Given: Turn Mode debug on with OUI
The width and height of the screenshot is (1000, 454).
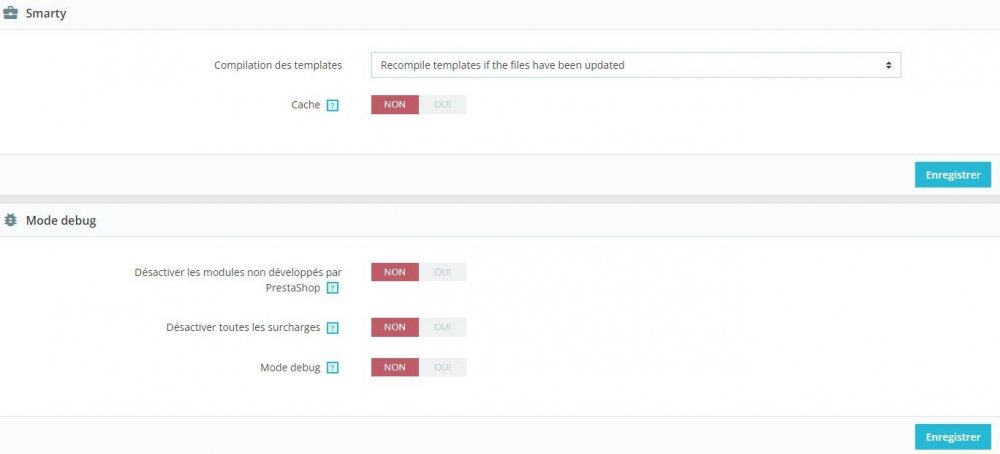Looking at the screenshot, I should [x=443, y=367].
